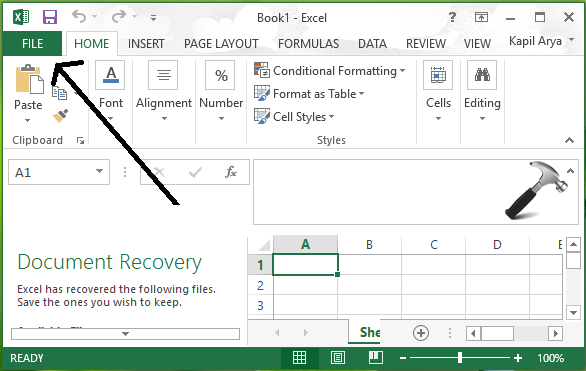Open the Name Box dropdown arrow
The width and height of the screenshot is (586, 371).
point(99,171)
